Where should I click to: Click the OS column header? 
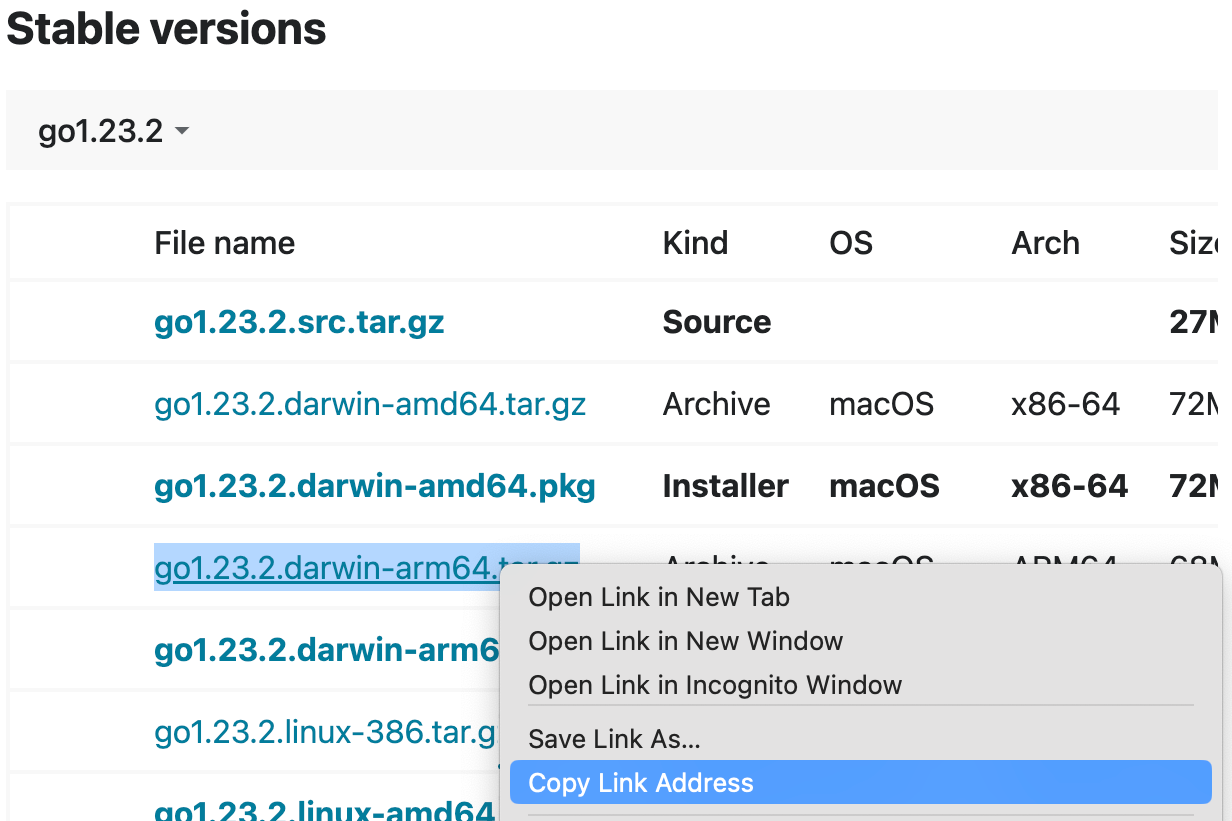851,243
